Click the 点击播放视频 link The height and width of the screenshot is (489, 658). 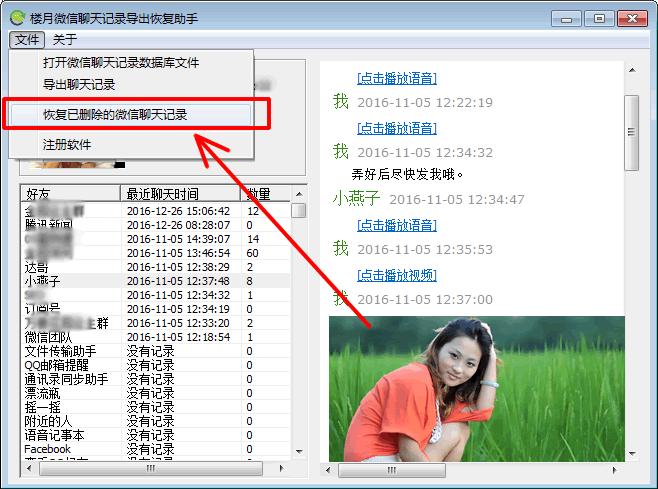click(397, 275)
